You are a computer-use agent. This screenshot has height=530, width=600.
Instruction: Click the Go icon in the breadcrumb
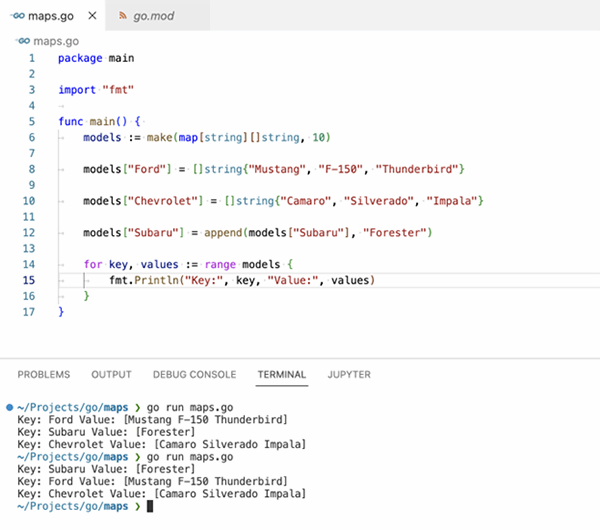click(21, 40)
